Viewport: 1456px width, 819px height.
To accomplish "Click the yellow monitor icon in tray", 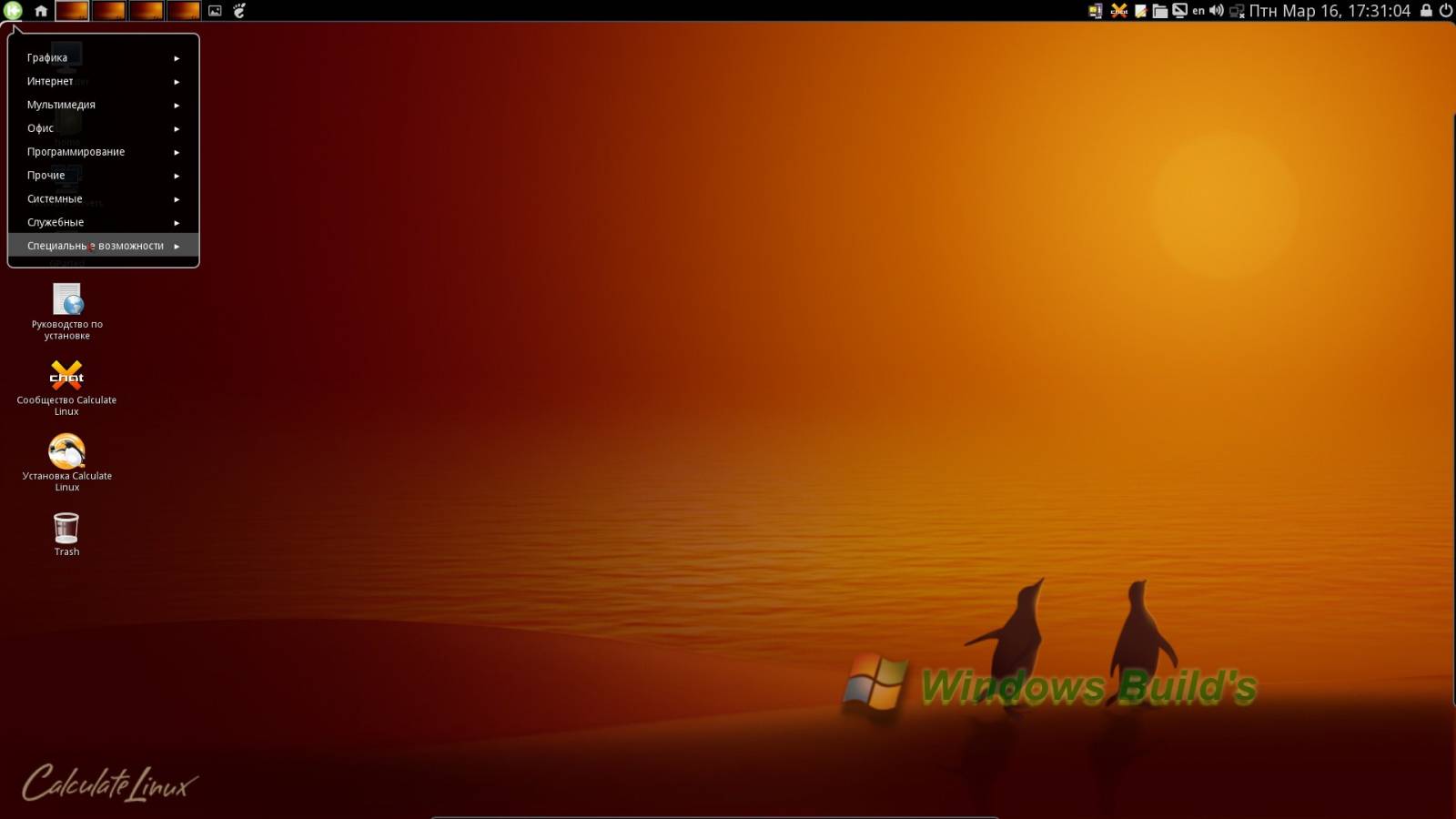I will pos(1096,11).
